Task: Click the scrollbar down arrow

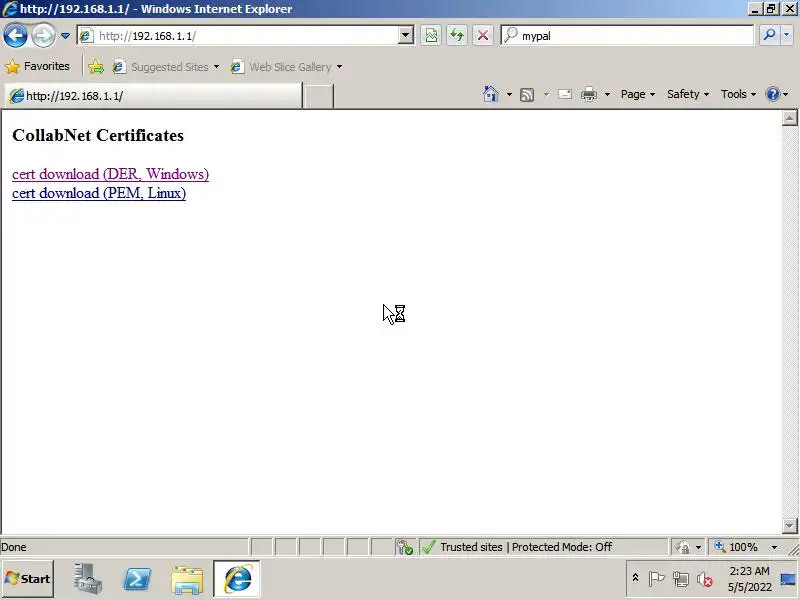Action: coord(789,526)
